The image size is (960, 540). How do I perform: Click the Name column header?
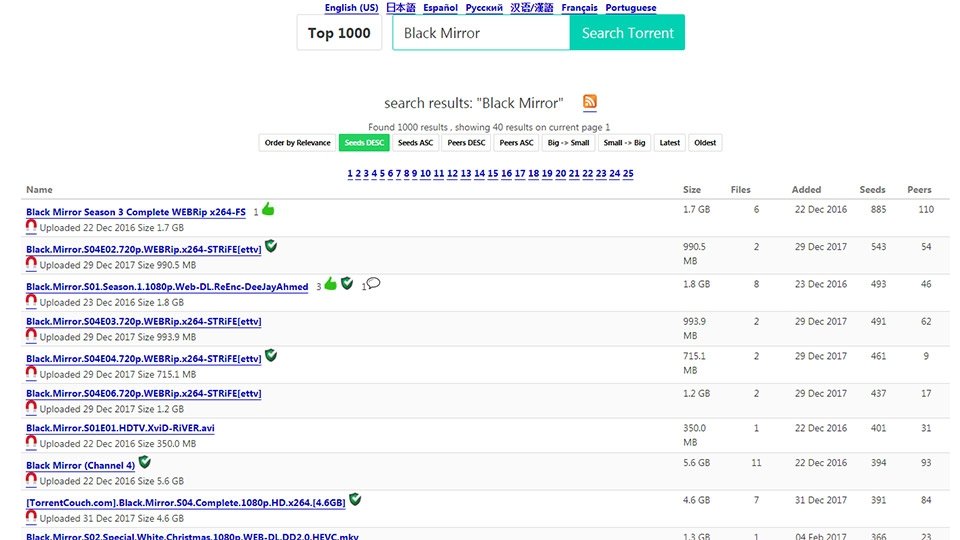coord(39,190)
